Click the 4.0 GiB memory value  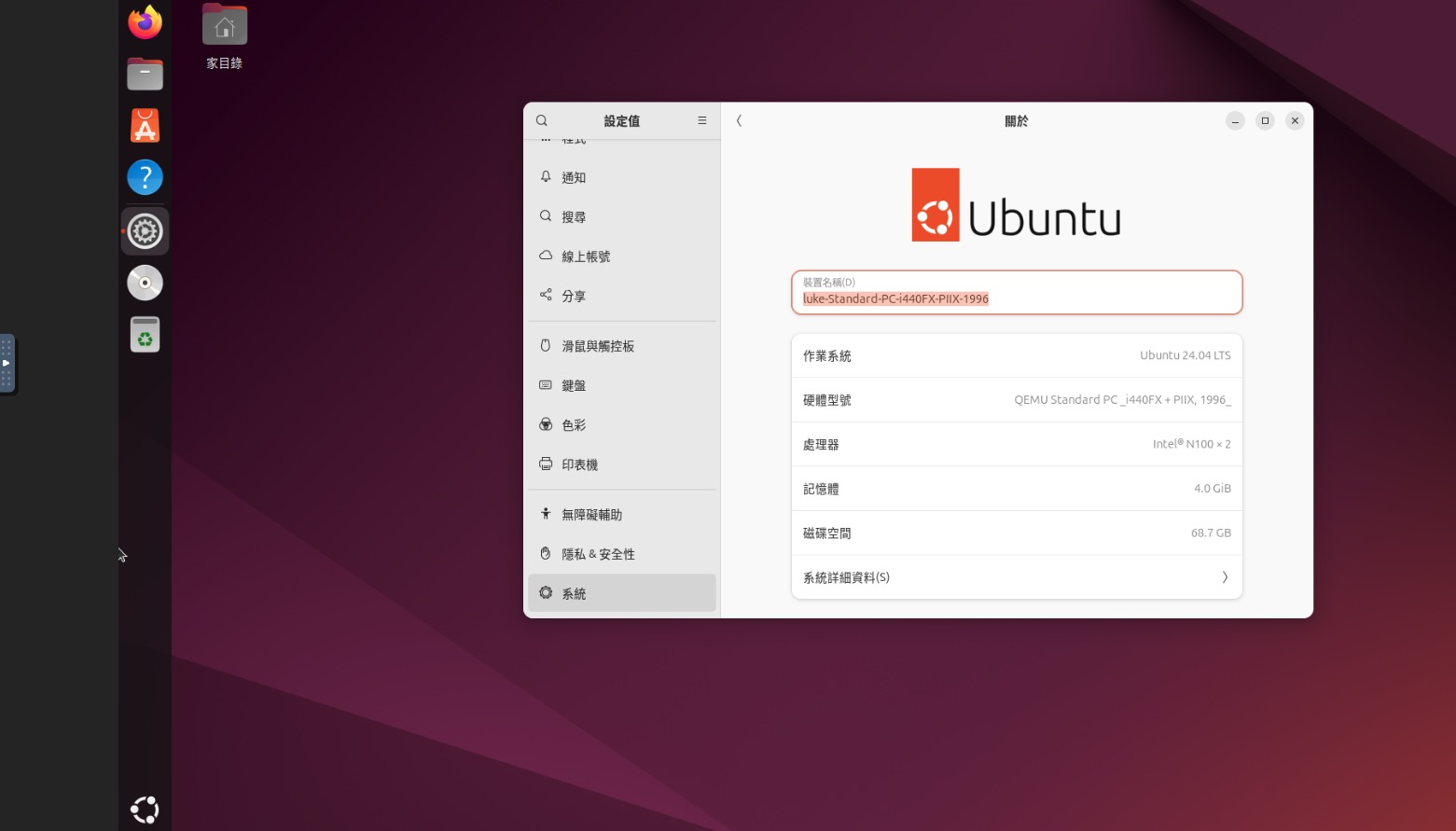(1213, 489)
